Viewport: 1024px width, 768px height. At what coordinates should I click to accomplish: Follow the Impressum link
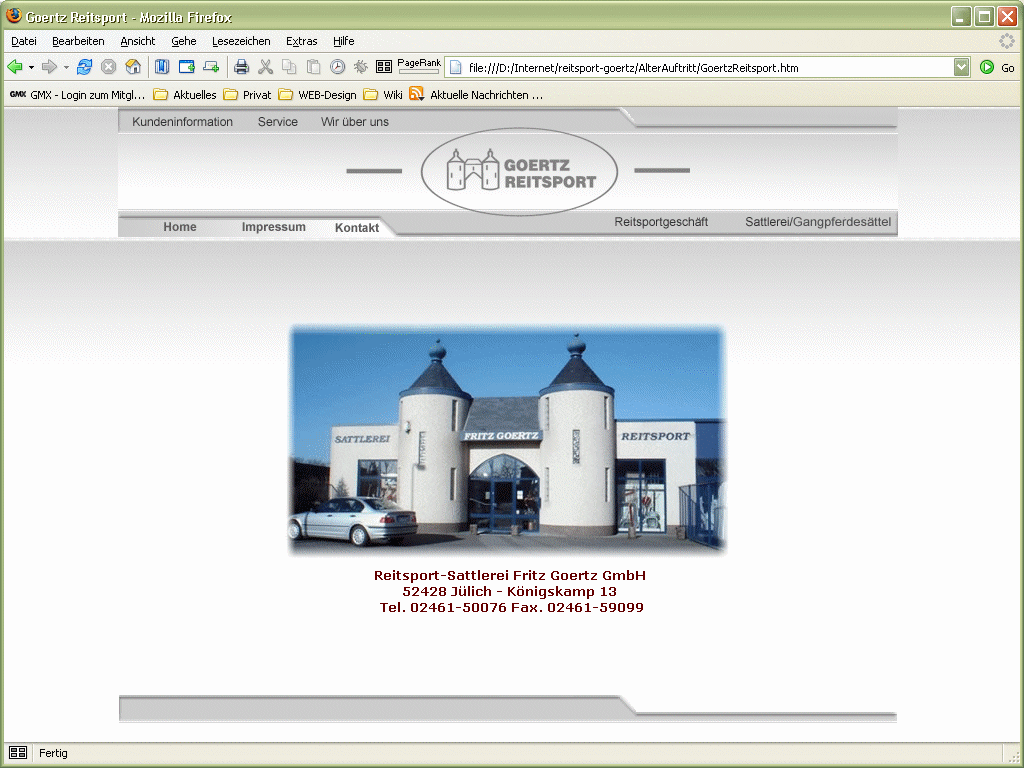tap(274, 227)
